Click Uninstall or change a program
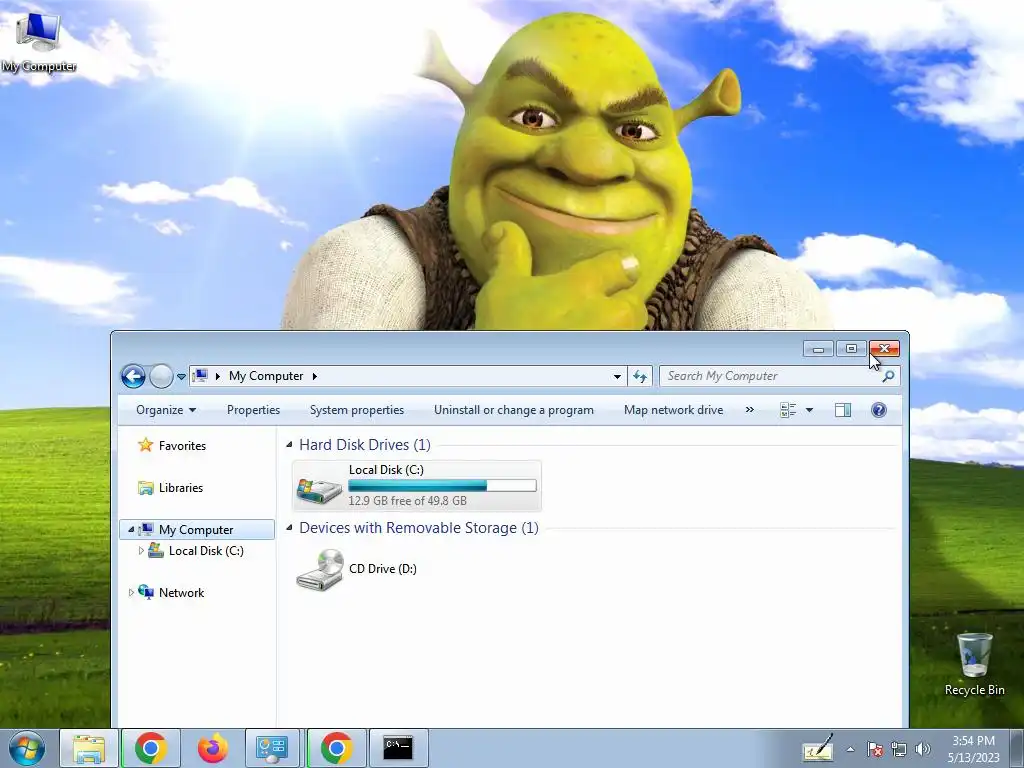 point(514,410)
